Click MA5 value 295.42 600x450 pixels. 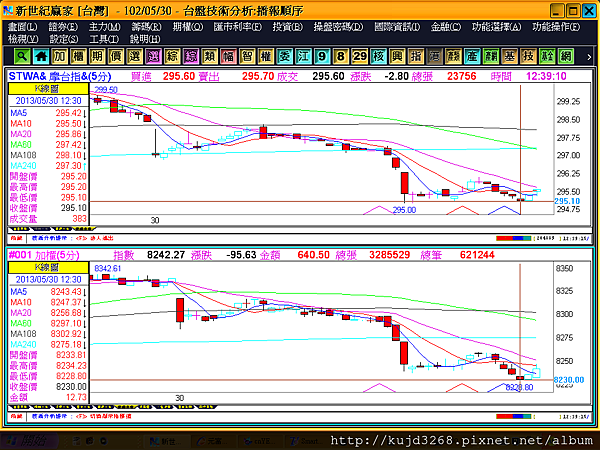click(x=68, y=113)
